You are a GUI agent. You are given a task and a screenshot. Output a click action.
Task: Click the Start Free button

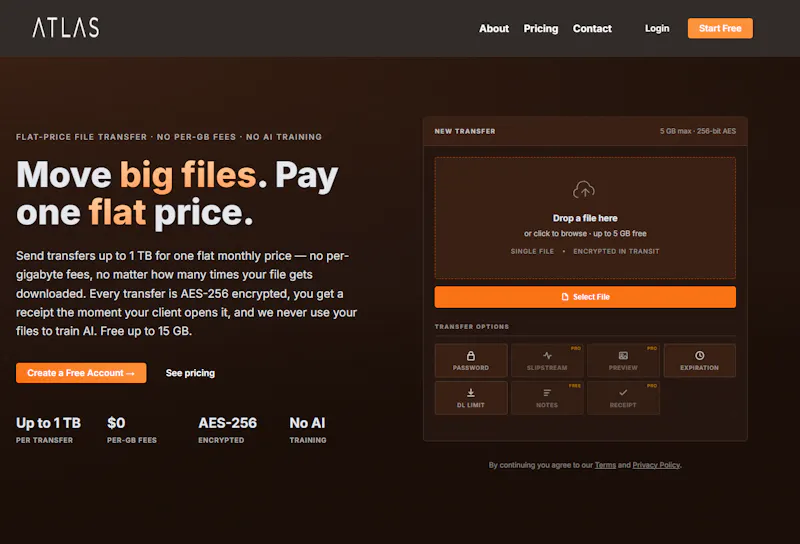pos(720,29)
